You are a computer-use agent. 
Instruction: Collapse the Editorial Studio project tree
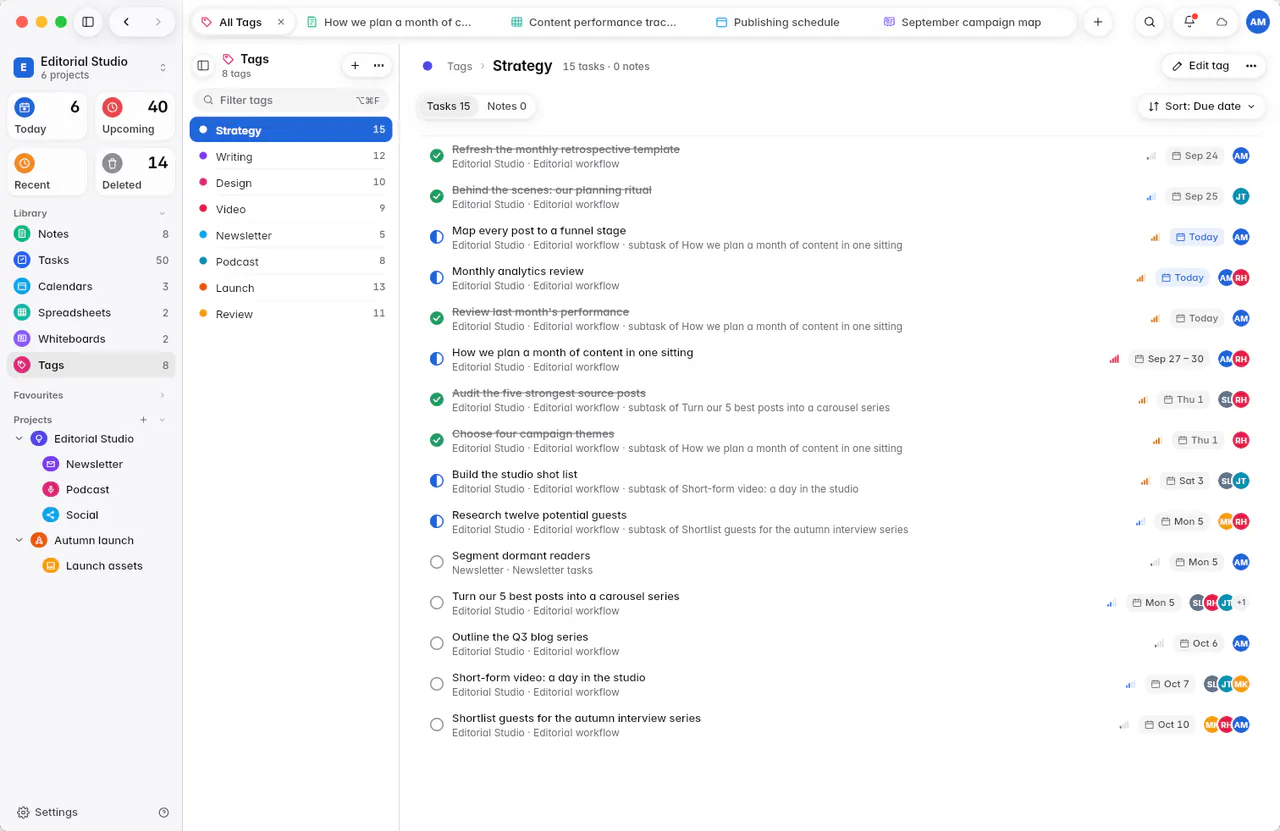[19, 439]
